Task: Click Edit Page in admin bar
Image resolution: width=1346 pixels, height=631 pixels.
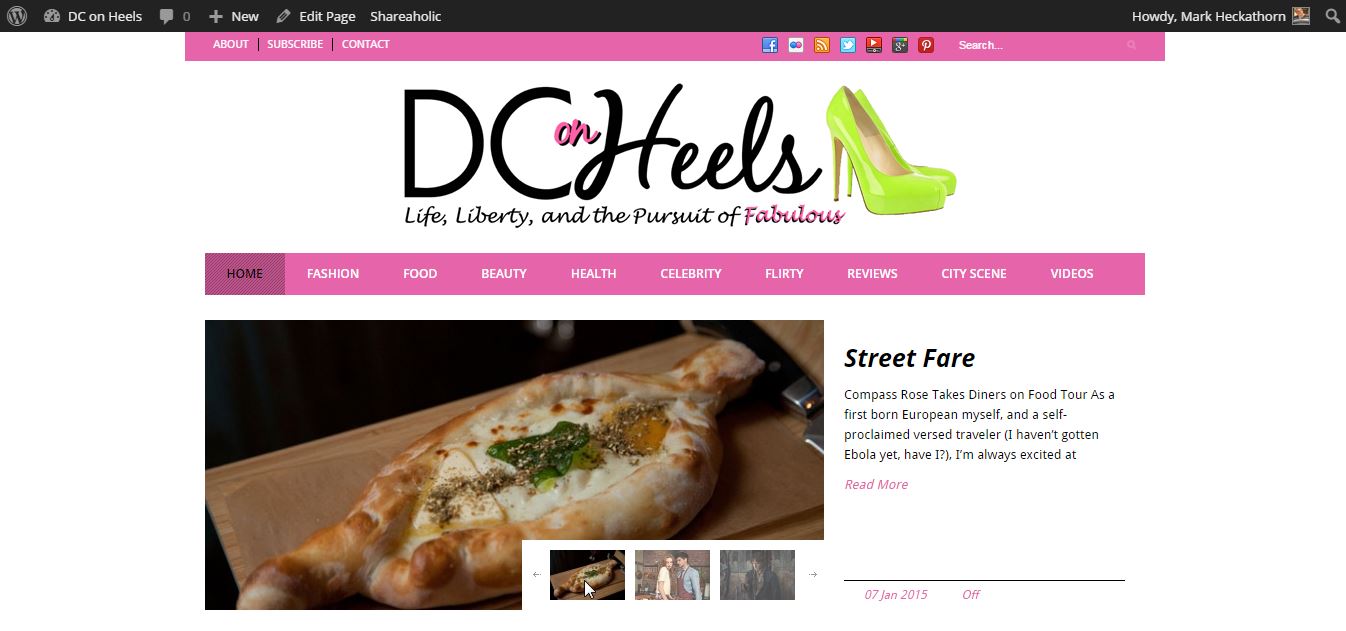Action: [315, 16]
